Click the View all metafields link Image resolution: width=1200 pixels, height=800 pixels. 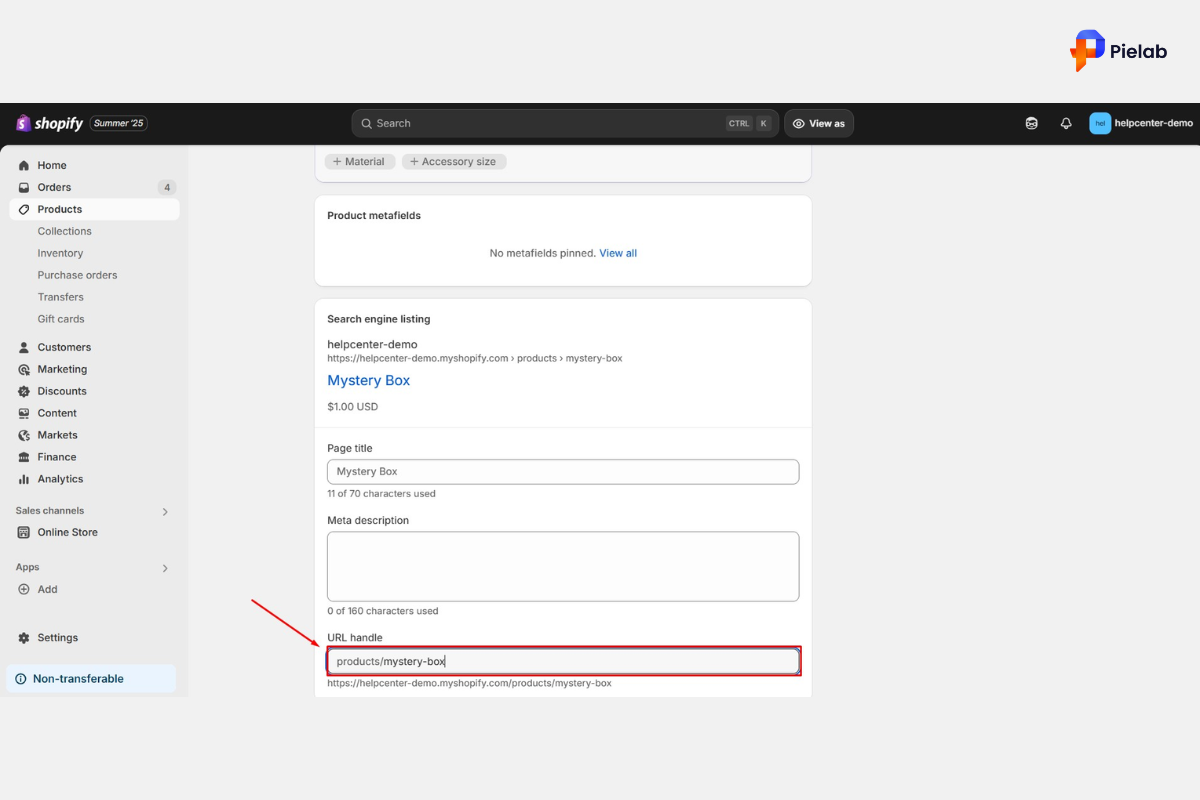(x=618, y=253)
